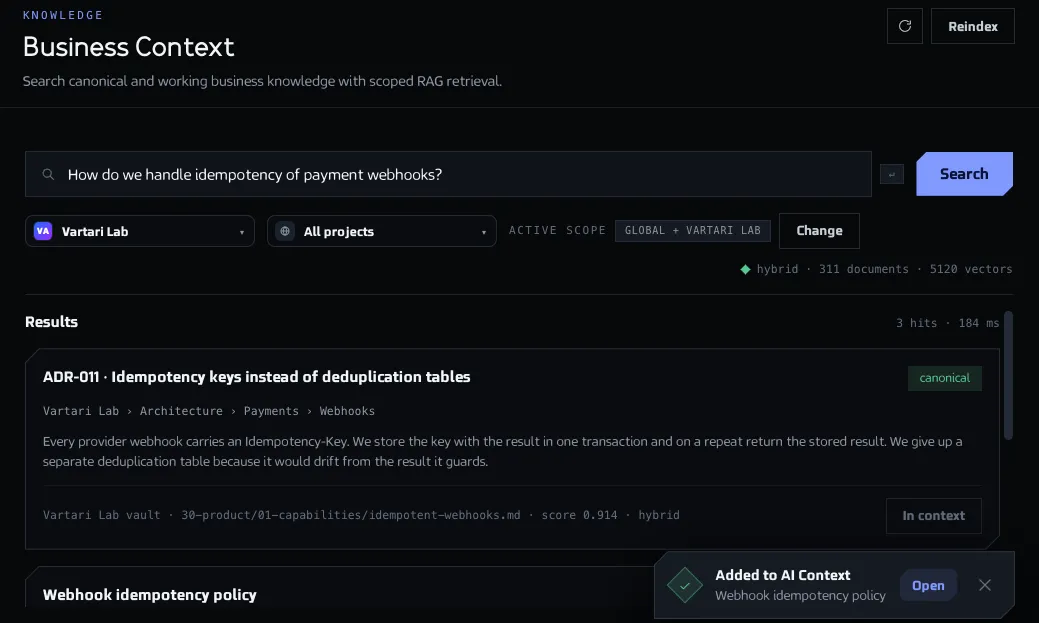
Task: Open the All projects dropdown
Action: [382, 231]
